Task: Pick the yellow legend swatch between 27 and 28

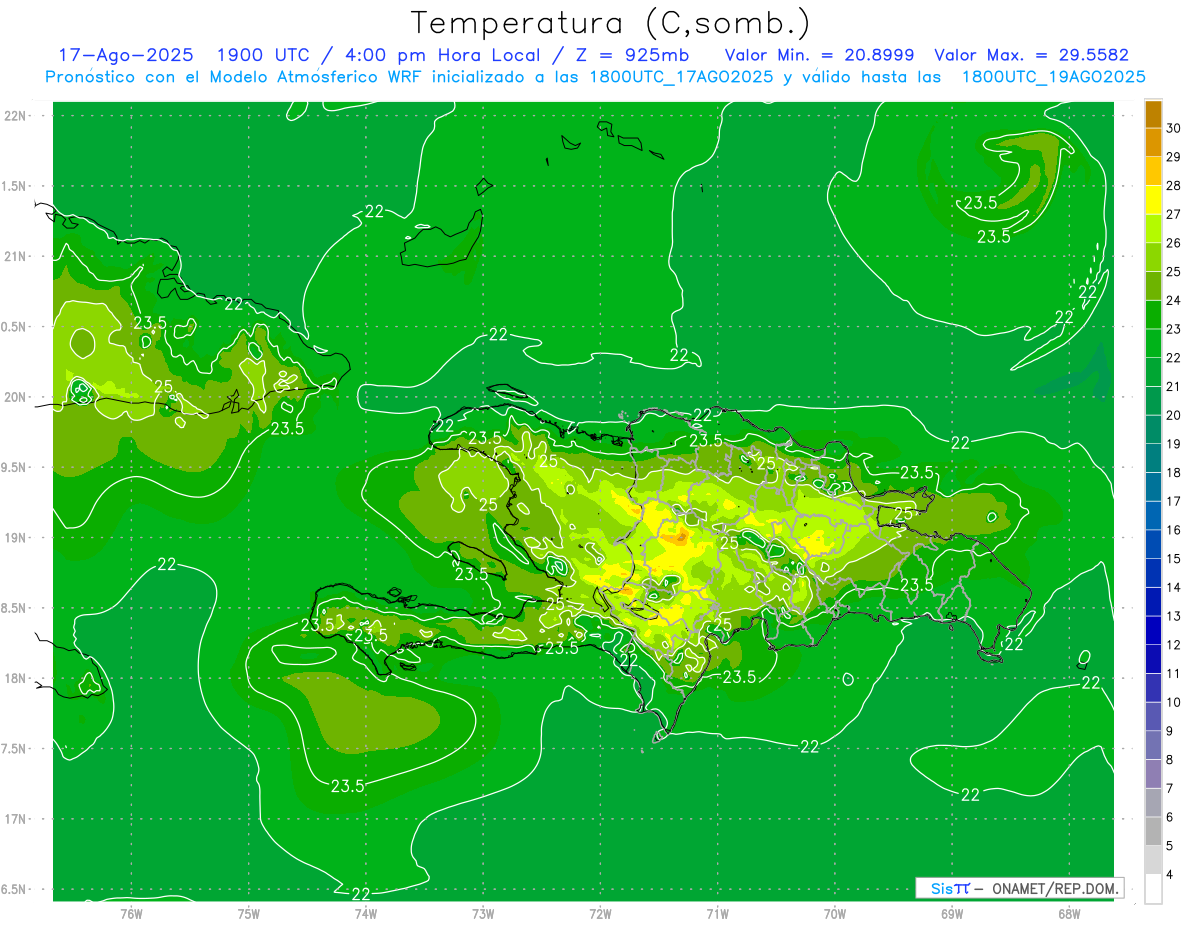Action: [x=1153, y=200]
